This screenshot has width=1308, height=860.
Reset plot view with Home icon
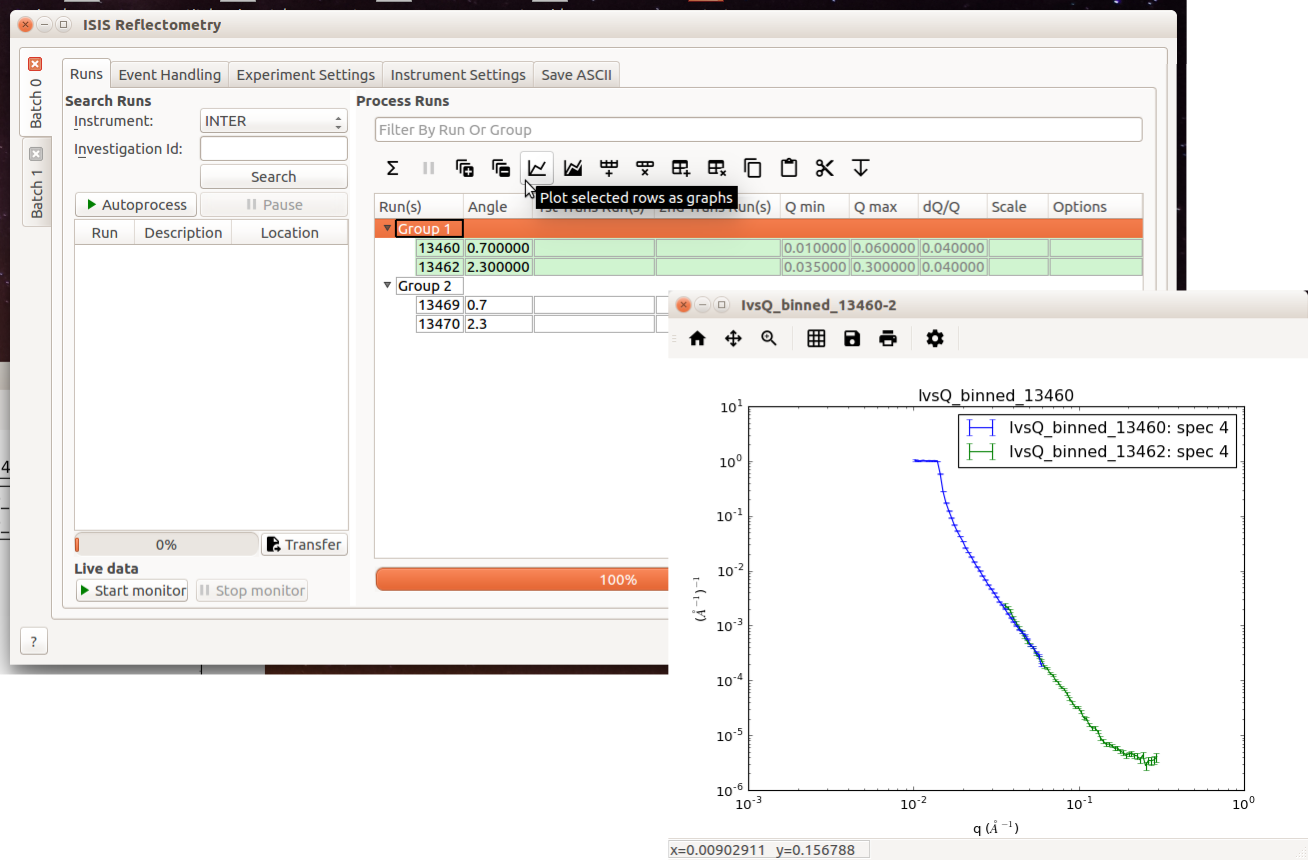tap(698, 339)
